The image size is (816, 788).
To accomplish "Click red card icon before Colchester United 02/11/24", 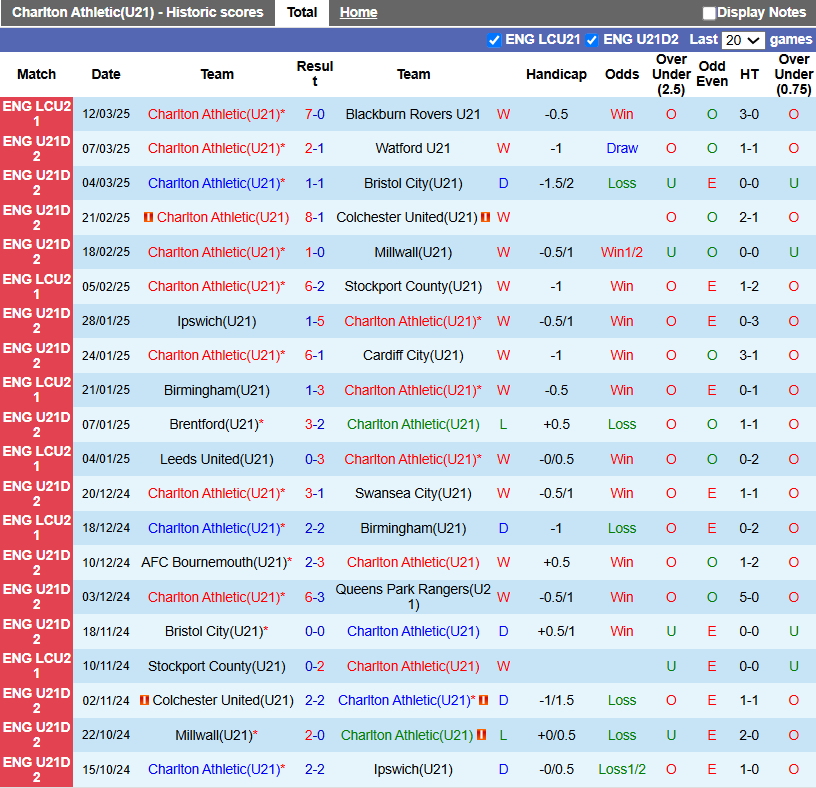I will point(145,700).
